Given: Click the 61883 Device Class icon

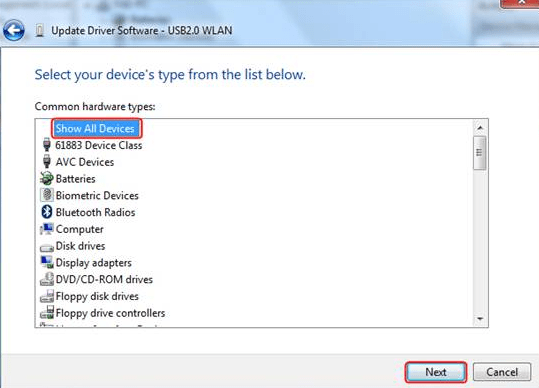Looking at the screenshot, I should [x=47, y=145].
